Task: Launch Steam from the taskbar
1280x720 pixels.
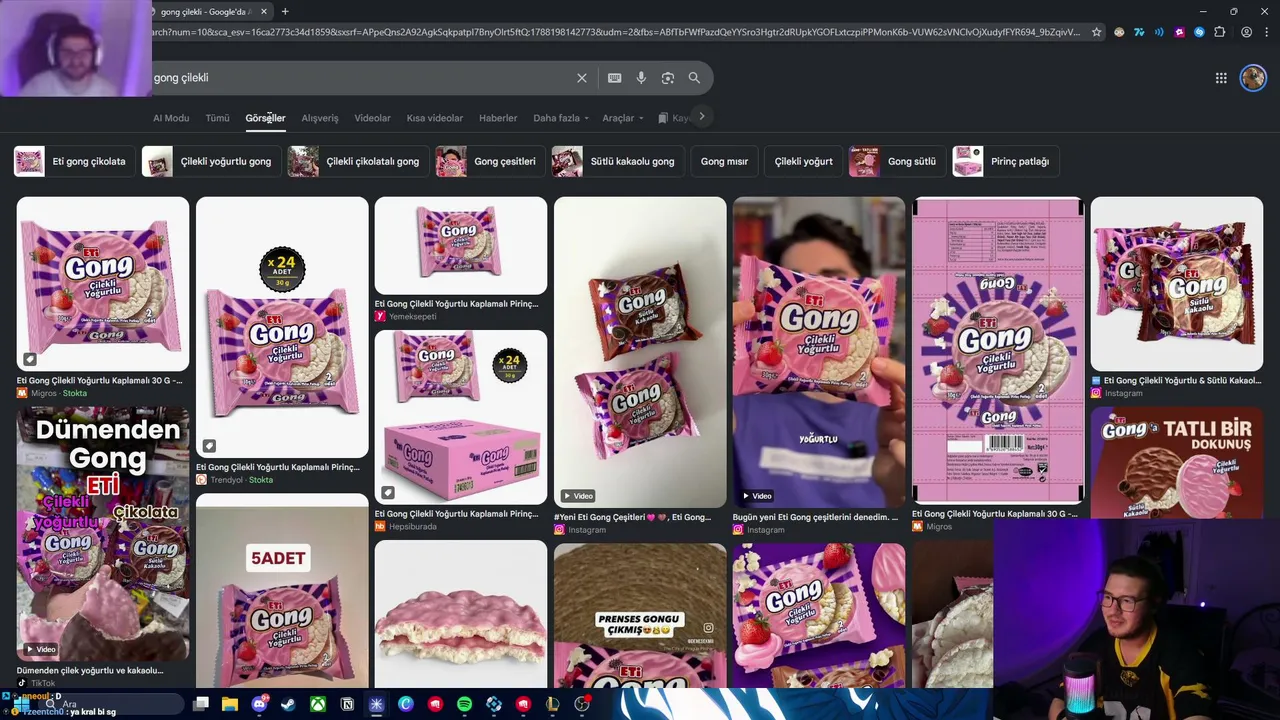Action: (x=288, y=704)
